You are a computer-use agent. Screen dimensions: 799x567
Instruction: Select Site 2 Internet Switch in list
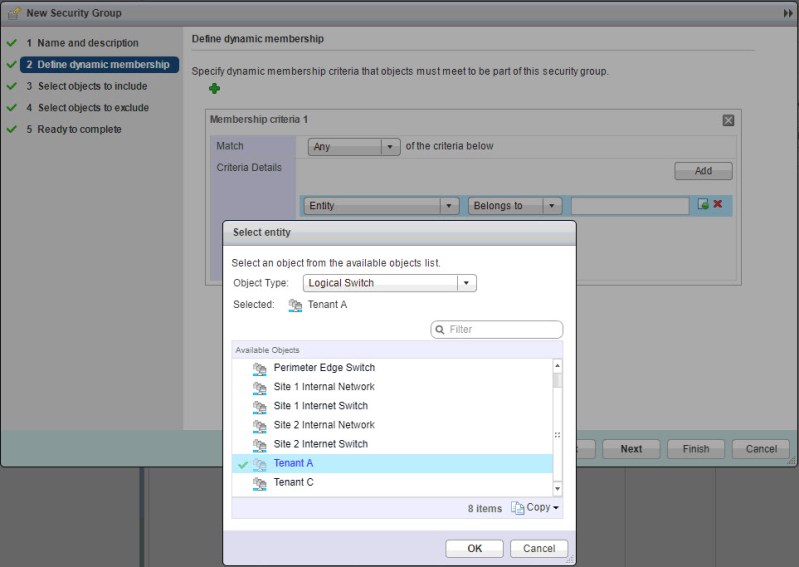320,444
